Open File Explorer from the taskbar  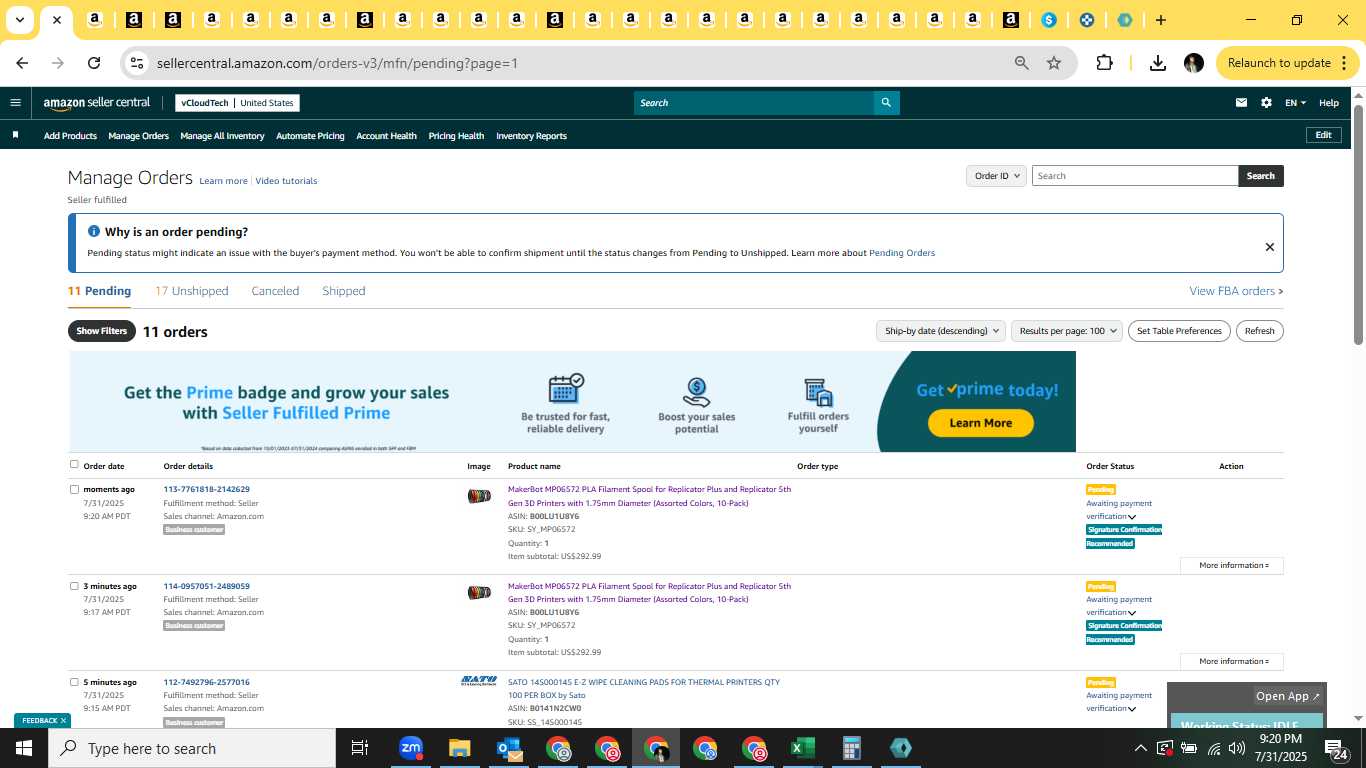click(459, 748)
